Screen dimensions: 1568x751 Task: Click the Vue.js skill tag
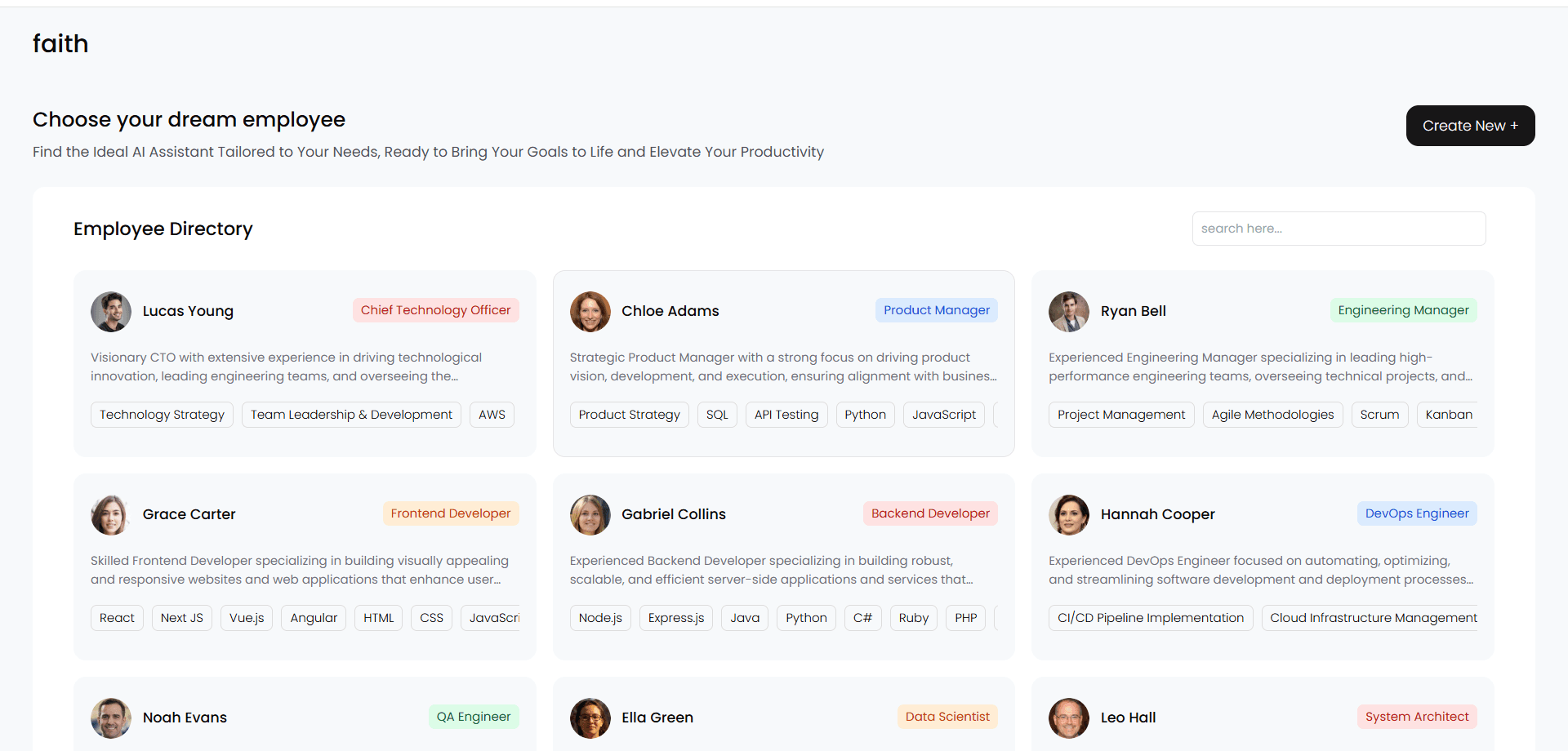(x=247, y=618)
